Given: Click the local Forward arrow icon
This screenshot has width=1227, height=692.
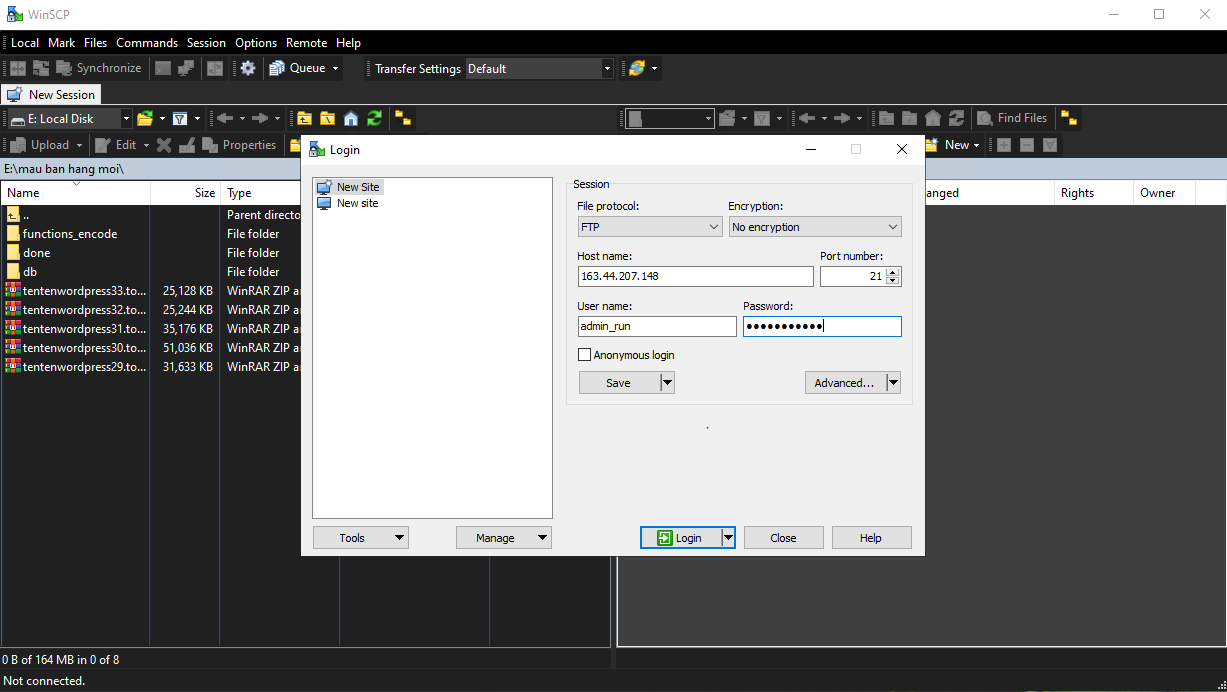Looking at the screenshot, I should click(x=259, y=118).
